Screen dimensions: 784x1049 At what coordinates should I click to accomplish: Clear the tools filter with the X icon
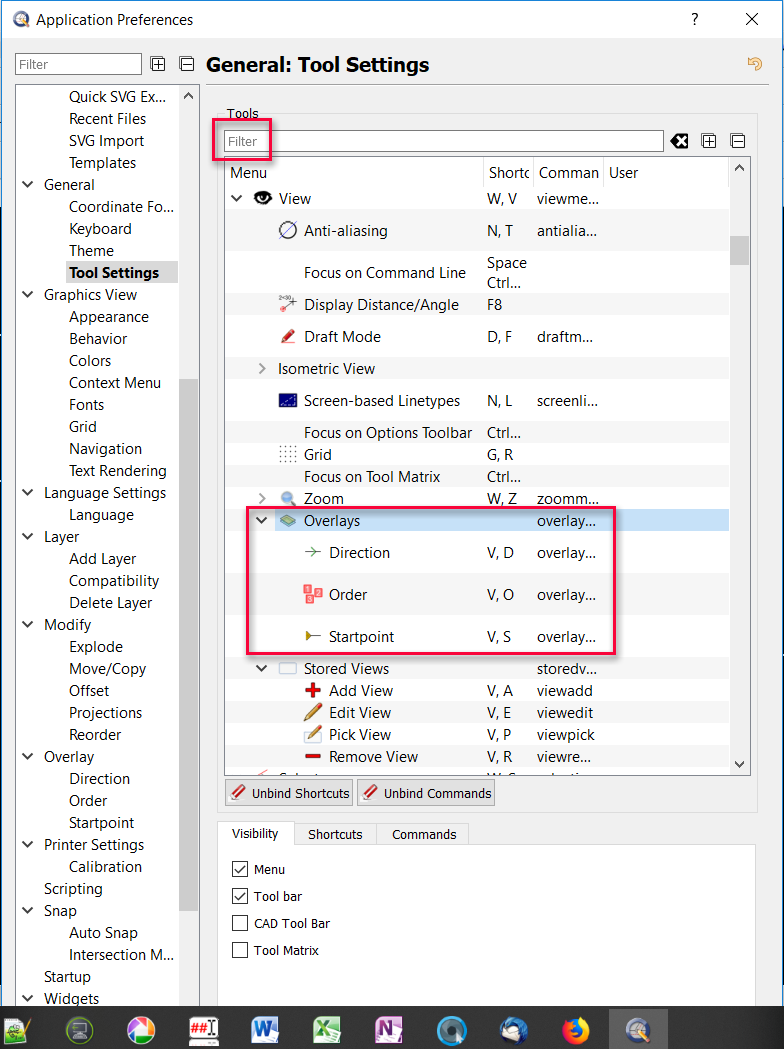click(x=680, y=141)
